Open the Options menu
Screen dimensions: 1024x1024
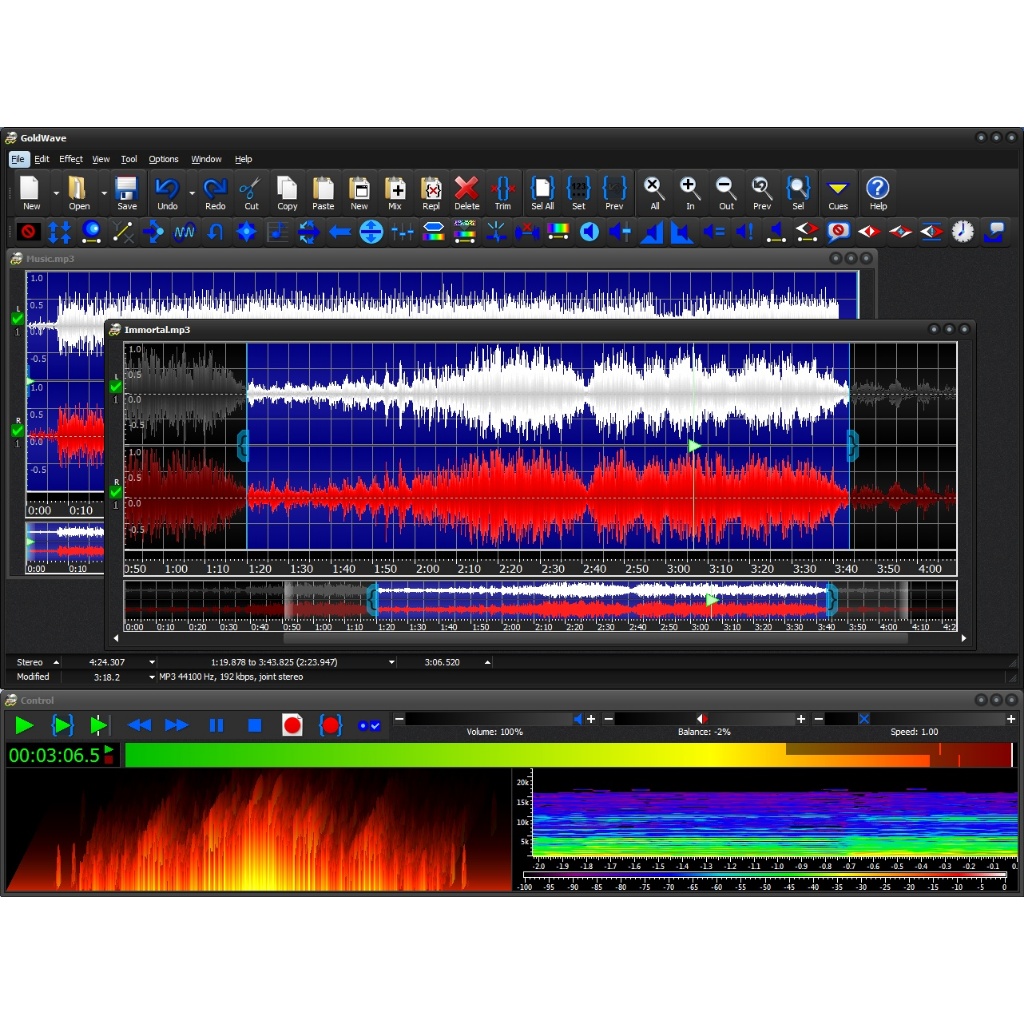coord(163,159)
